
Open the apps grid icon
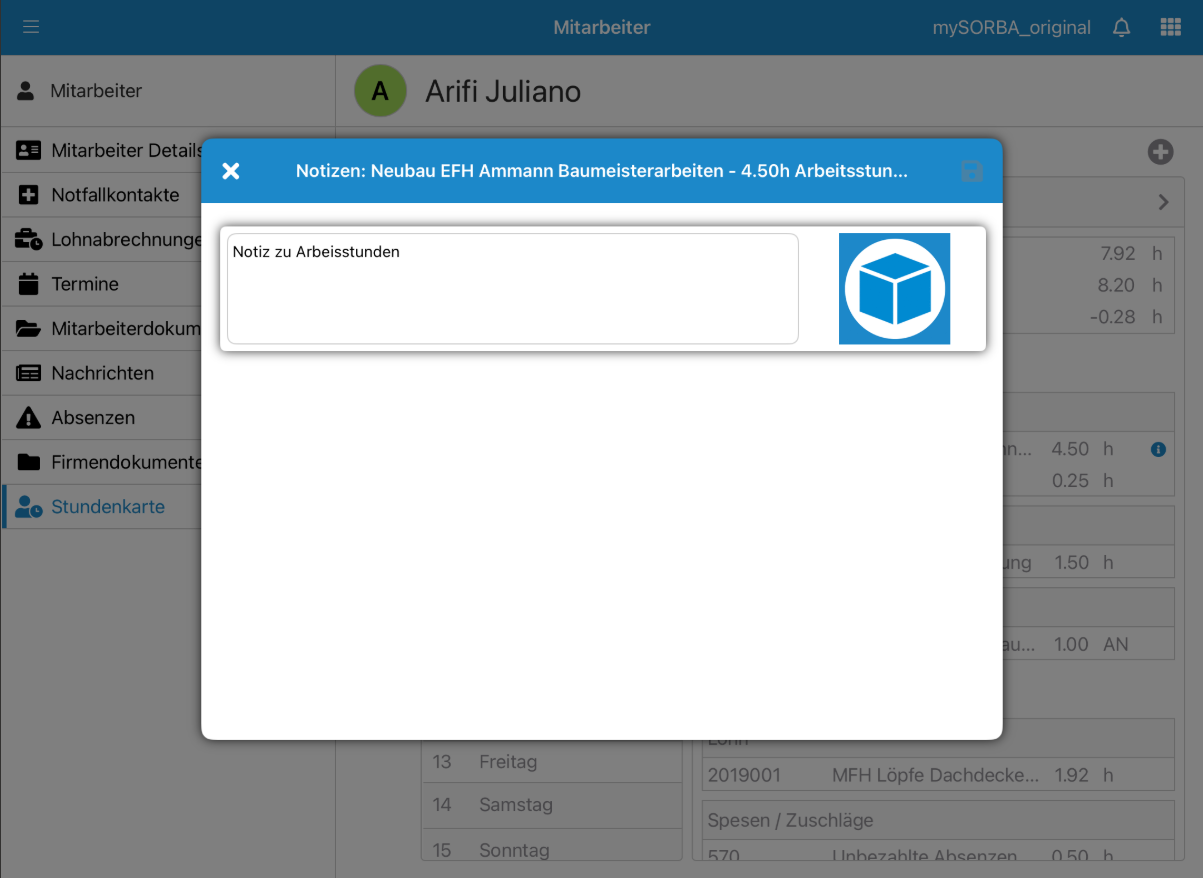click(1170, 27)
